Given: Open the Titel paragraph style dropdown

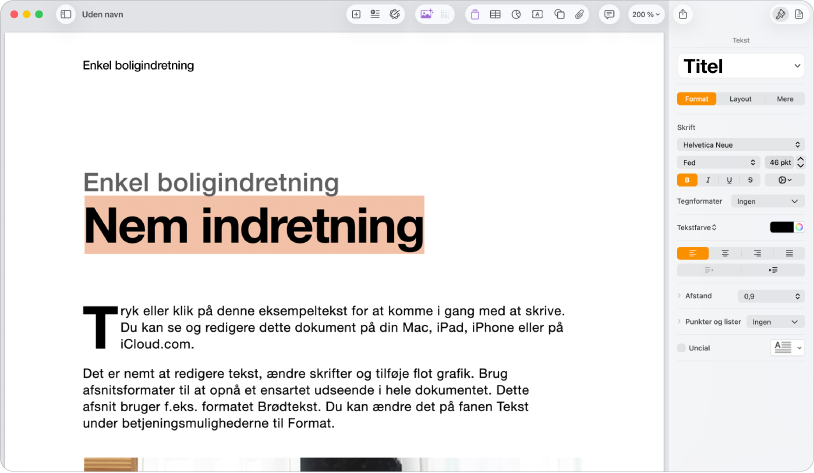Looking at the screenshot, I should 741,66.
